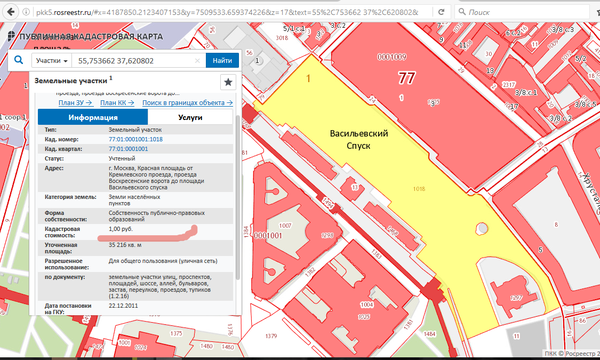Open cadastral number 77:01:0001001:1018 link
Screen dimensions: 600x360
(x=135, y=139)
